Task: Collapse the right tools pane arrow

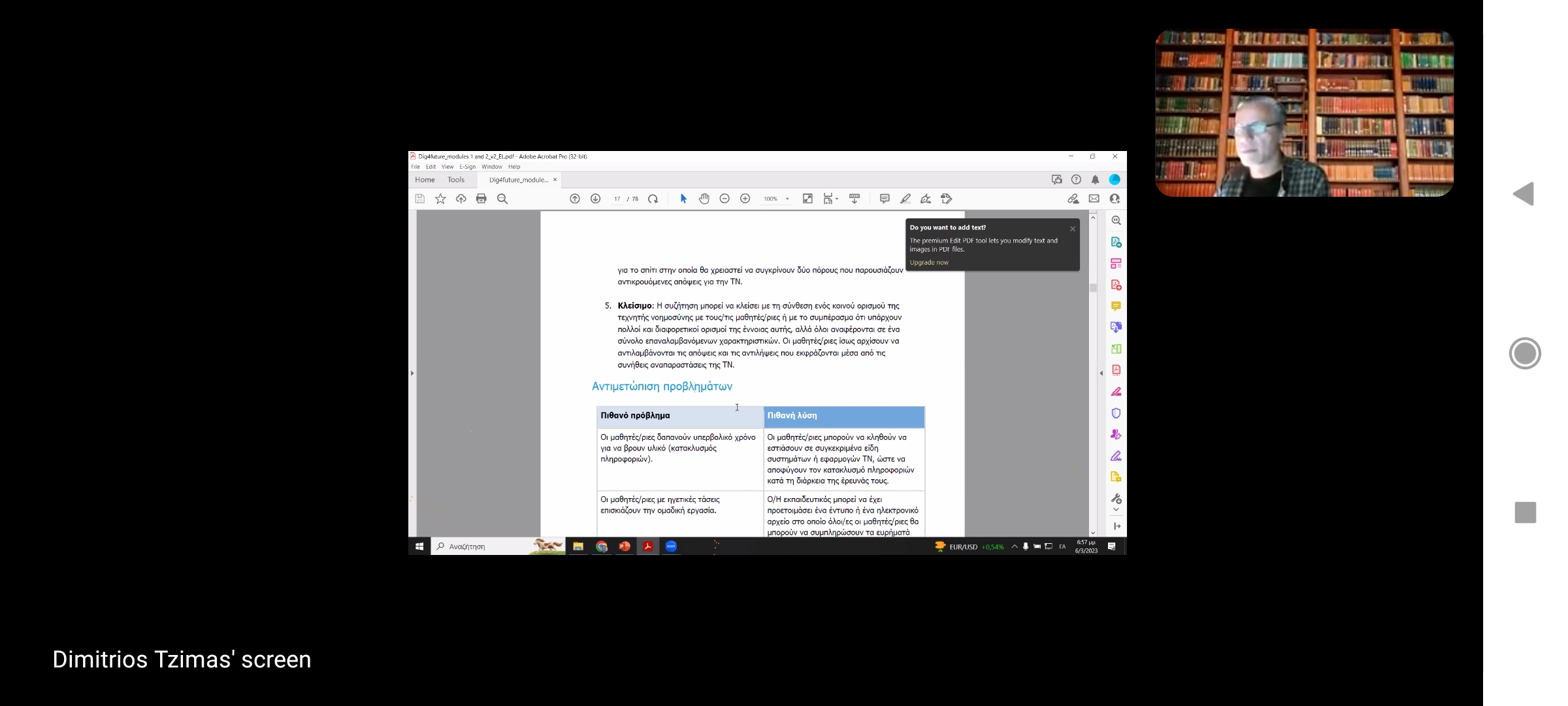Action: [x=1101, y=373]
